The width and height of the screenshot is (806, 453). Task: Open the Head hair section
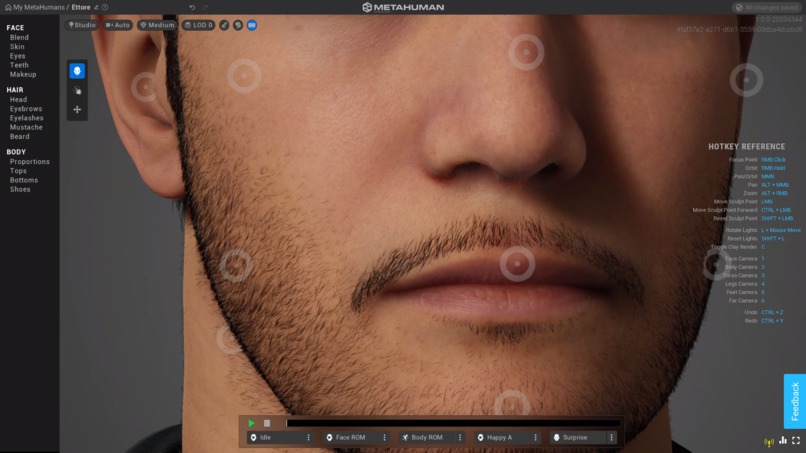coord(19,100)
